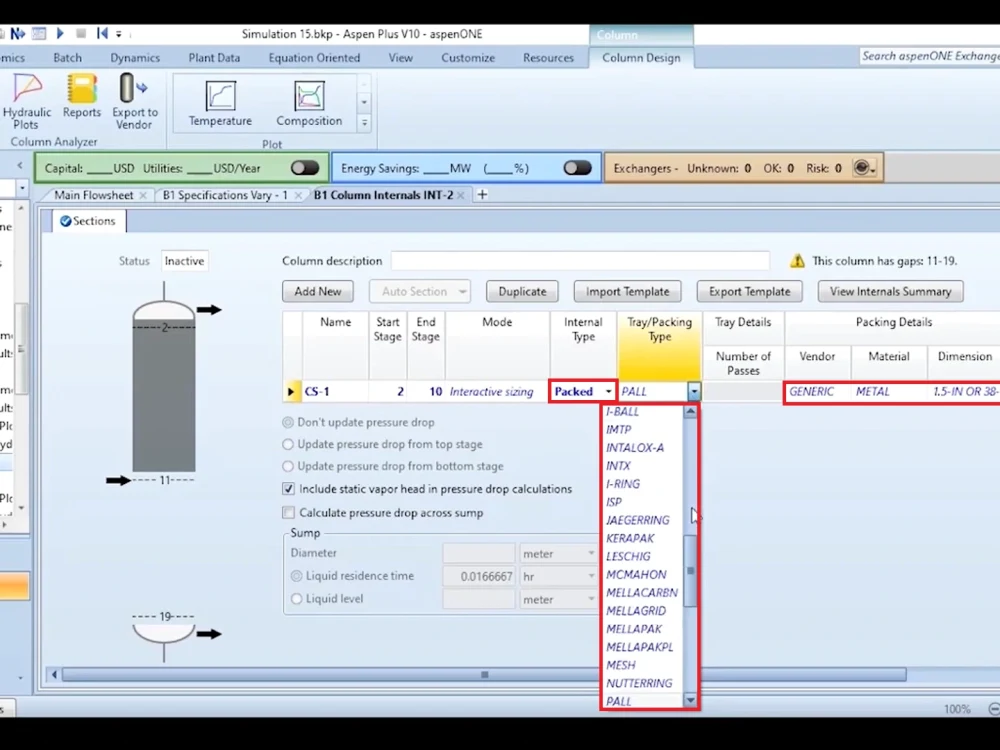Toggle the Capital and Utilities cost display
1000x750 pixels.
(305, 166)
